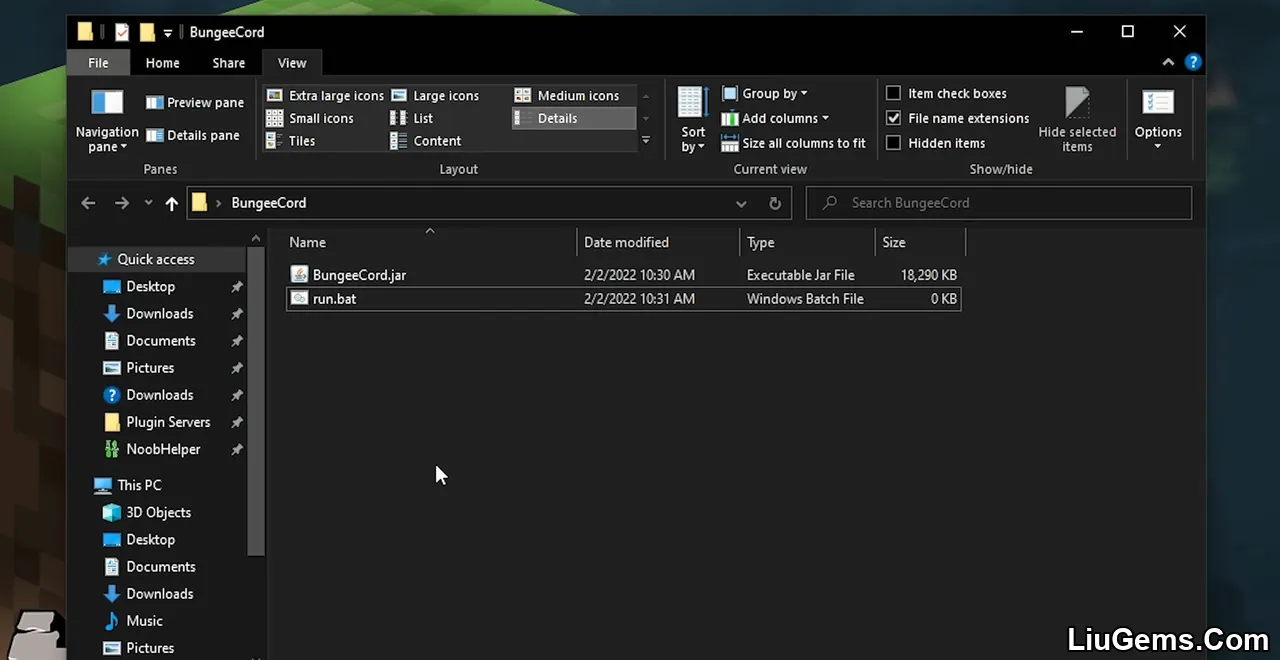Screen dimensions: 1280x660
Task: Click the 18,290 KB size cell
Action: coord(928,275)
